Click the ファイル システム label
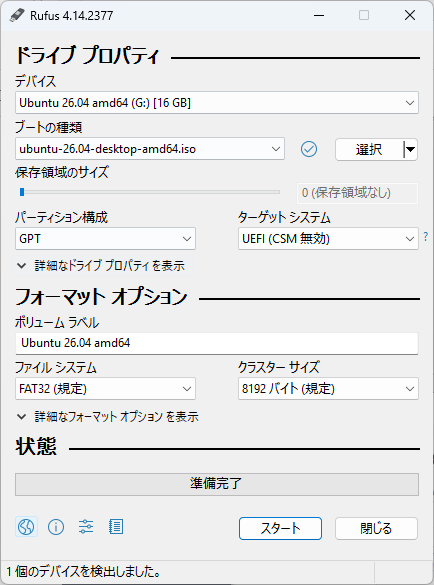The height and width of the screenshot is (585, 434). click(x=56, y=367)
